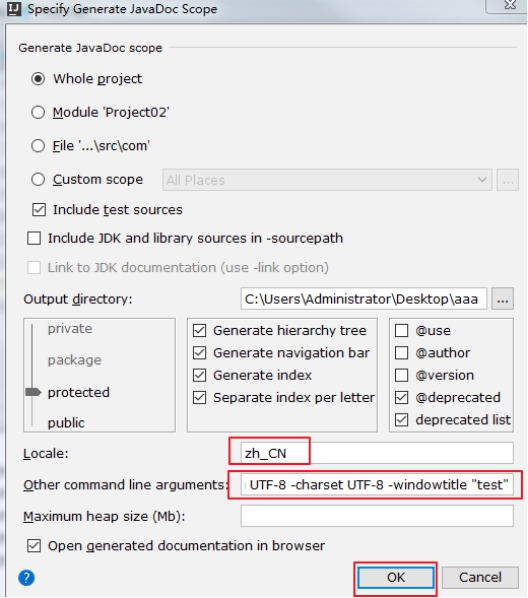Click the blue help question mark icon

pos(26,577)
